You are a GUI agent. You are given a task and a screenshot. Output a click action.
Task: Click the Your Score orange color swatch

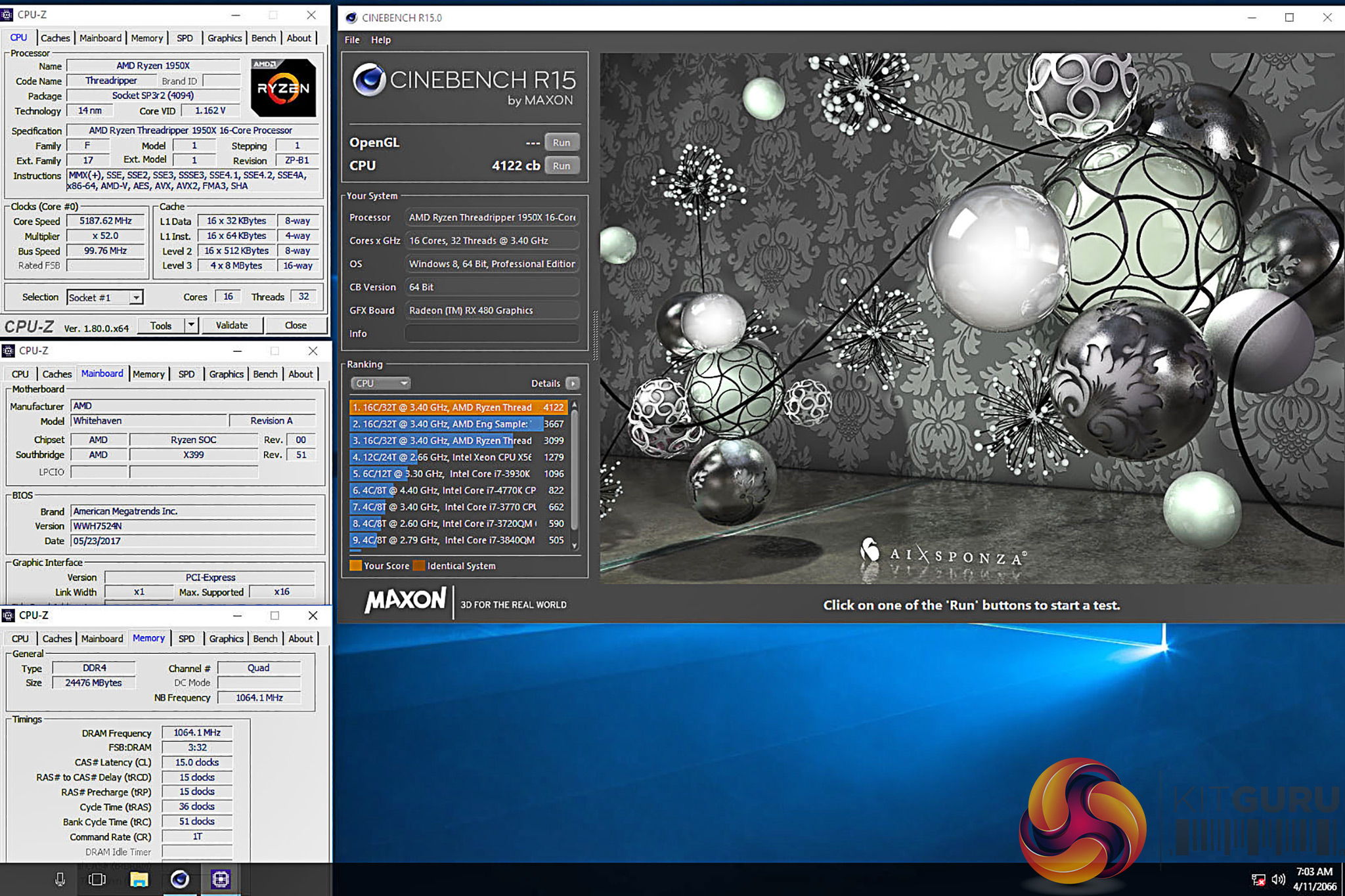tap(356, 566)
